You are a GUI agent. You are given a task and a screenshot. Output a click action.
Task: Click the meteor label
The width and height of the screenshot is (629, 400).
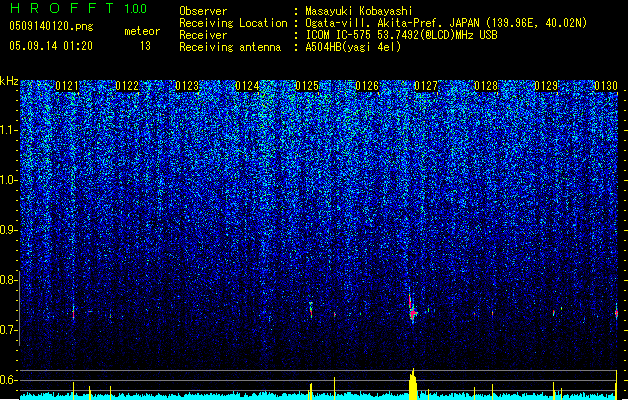142,31
